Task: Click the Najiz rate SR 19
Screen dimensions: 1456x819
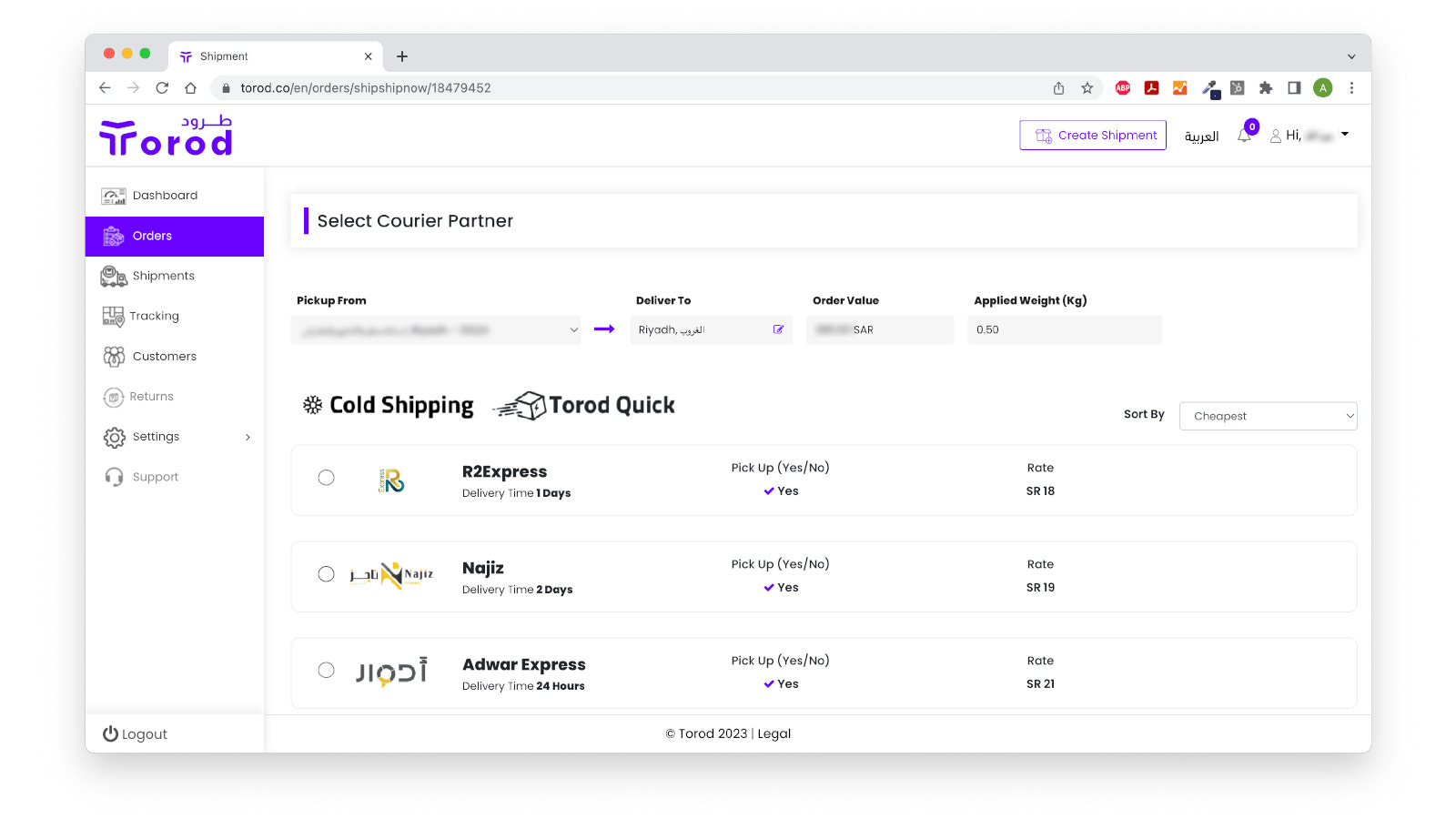Action: pyautogui.click(x=1040, y=587)
